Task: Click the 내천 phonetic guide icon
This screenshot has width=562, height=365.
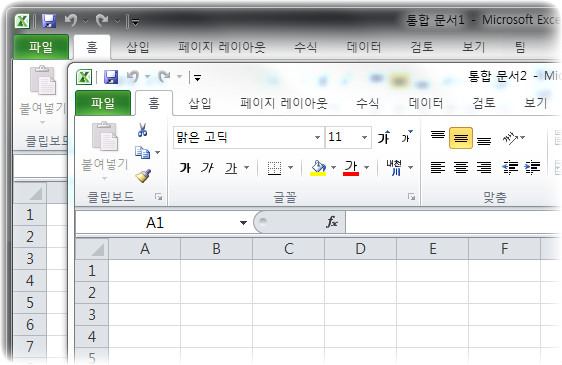Action: click(x=394, y=168)
